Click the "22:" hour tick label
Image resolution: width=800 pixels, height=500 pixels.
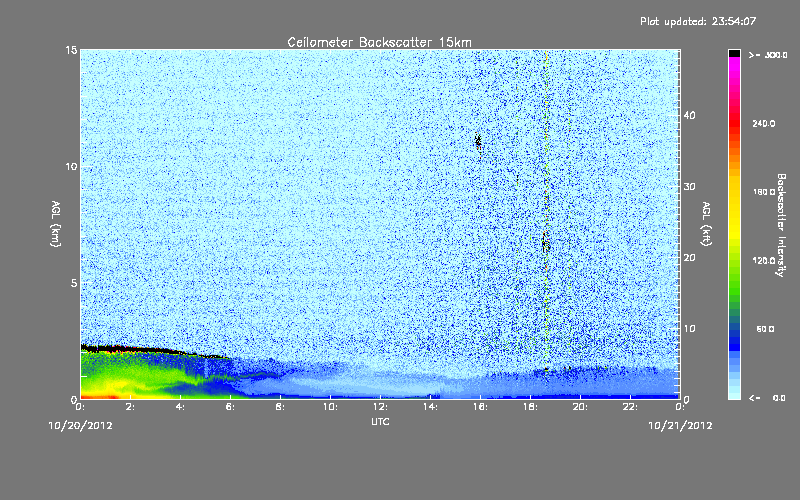pos(631,407)
